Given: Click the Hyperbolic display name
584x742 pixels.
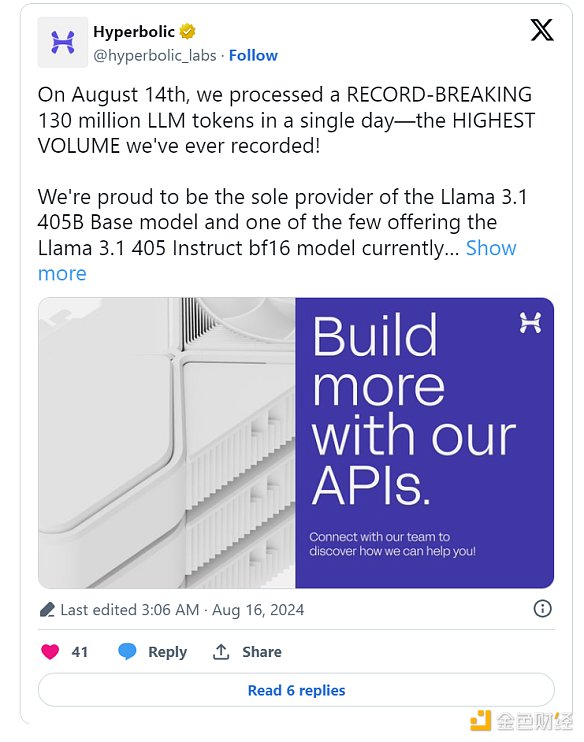Looking at the screenshot, I should 134,32.
